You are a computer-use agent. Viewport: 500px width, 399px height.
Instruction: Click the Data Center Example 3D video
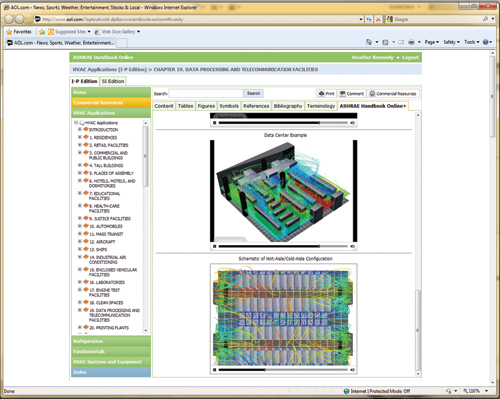tap(283, 191)
